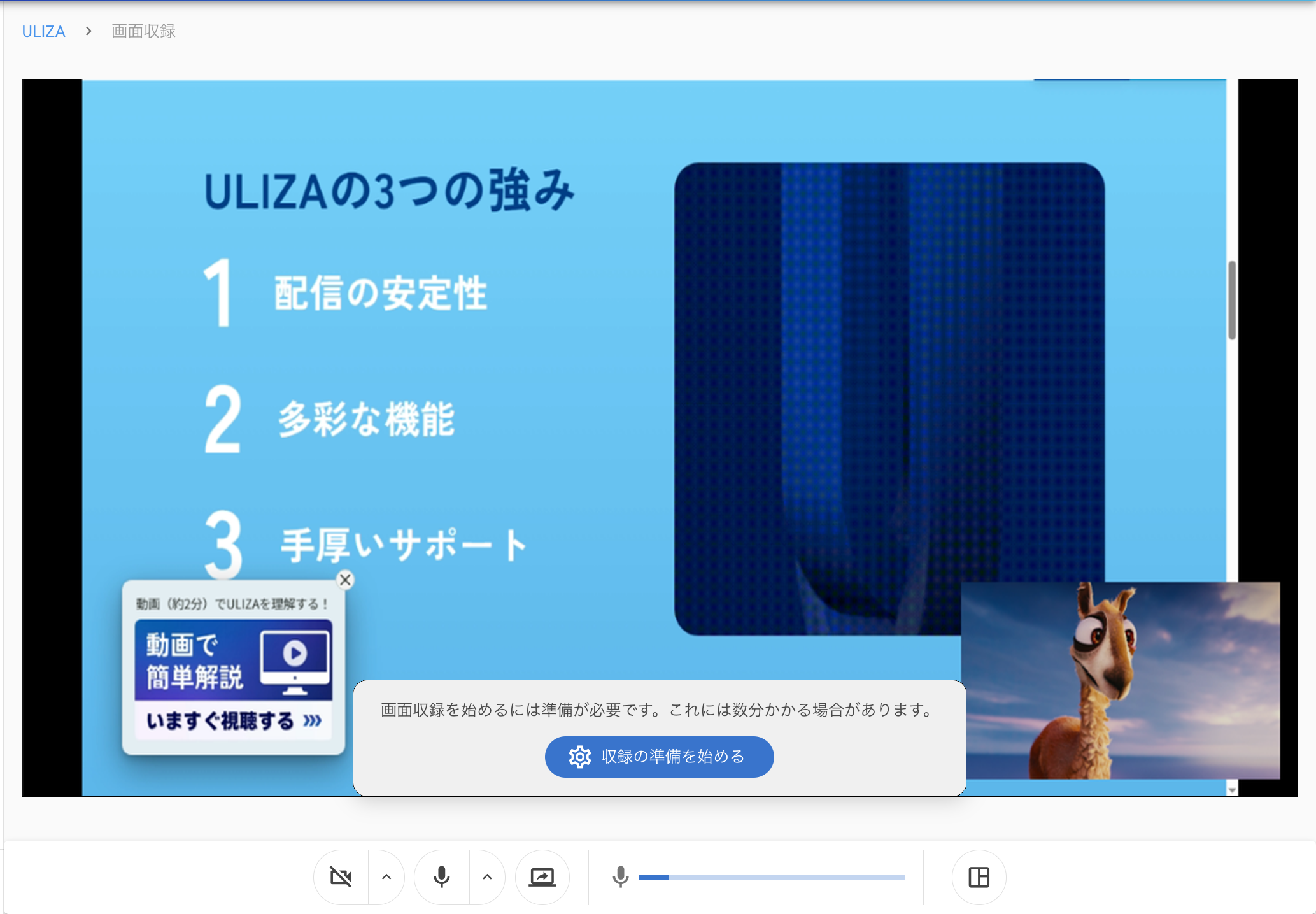Close the video explanation popup
Screen dimensions: 1316x914
[x=345, y=580]
